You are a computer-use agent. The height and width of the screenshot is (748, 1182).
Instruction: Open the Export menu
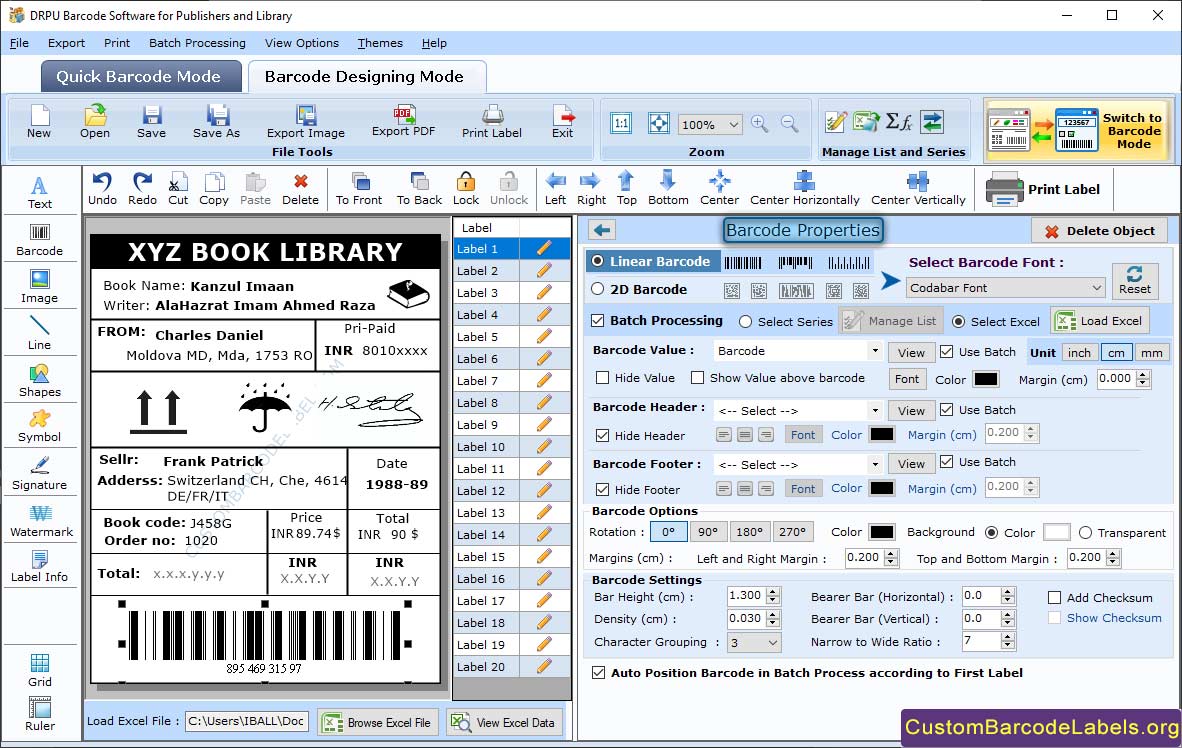[66, 43]
